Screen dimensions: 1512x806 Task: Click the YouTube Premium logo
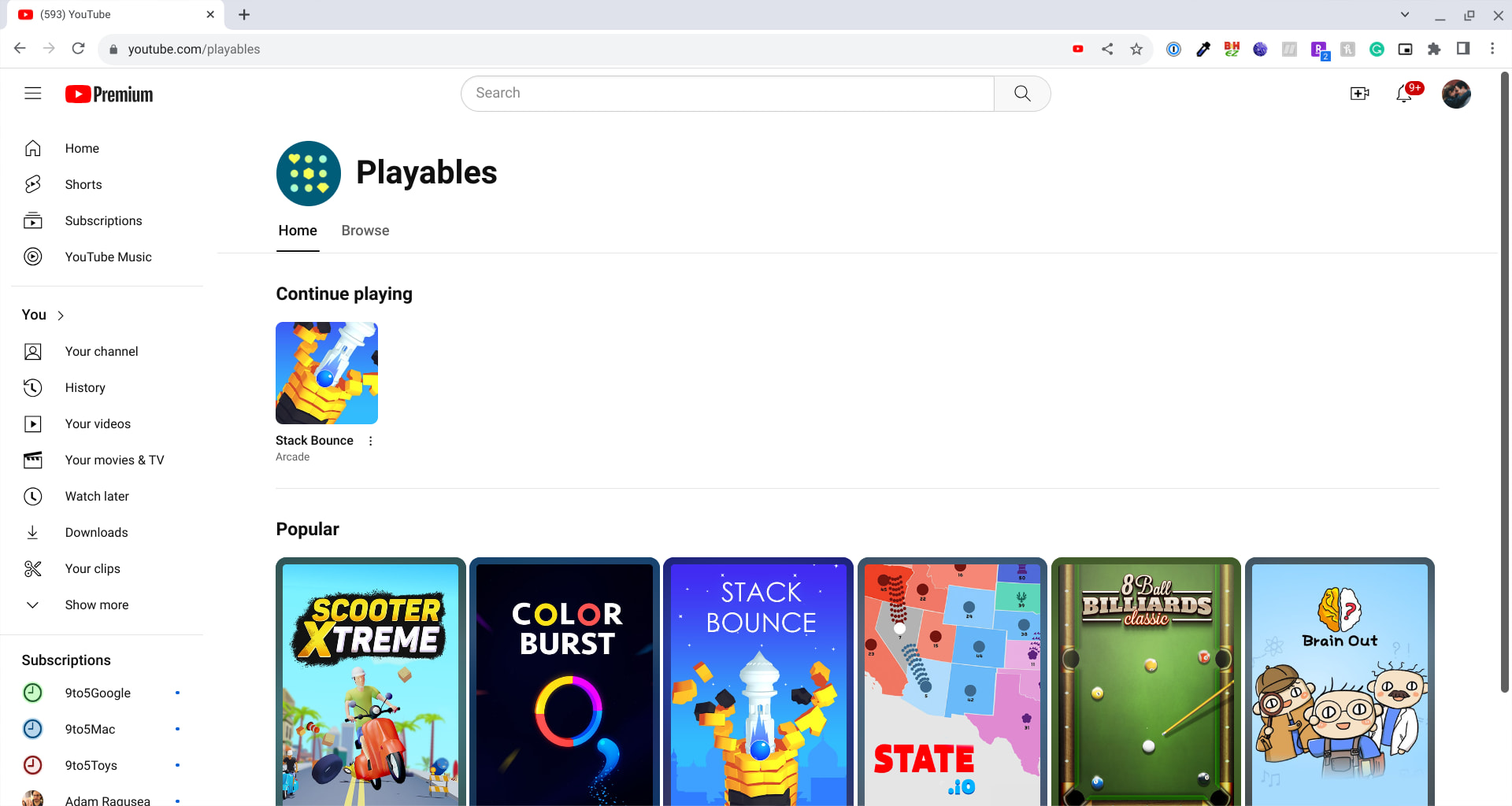click(x=109, y=94)
